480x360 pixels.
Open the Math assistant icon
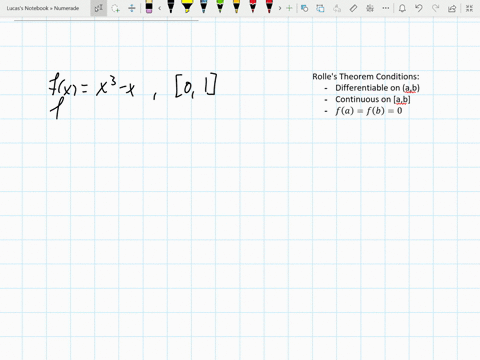tap(370, 8)
